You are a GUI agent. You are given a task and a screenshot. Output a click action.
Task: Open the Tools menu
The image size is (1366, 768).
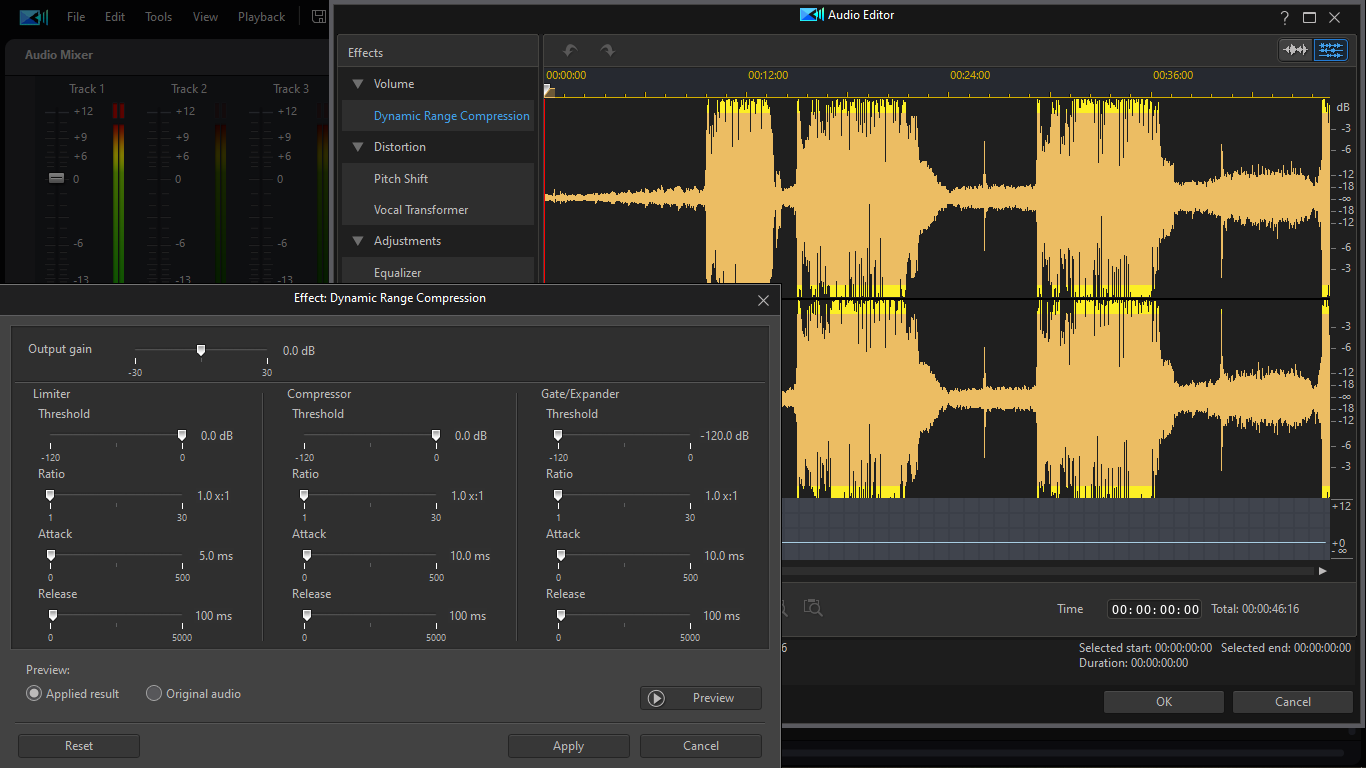point(158,17)
